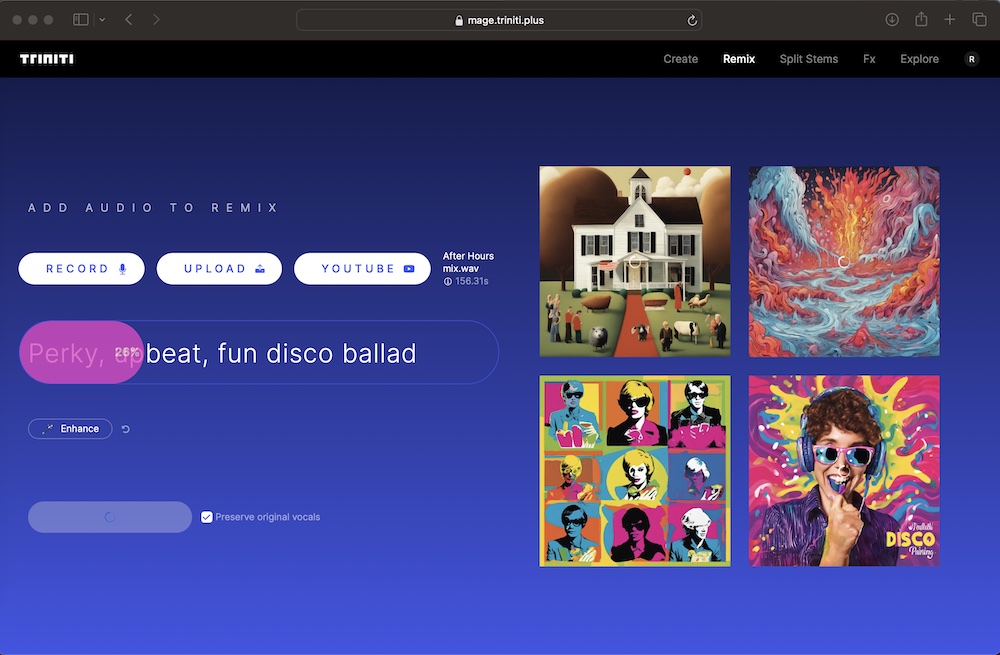Select the pop-art collage artwork thumbnail
Image resolution: width=1000 pixels, height=655 pixels.
[634, 471]
